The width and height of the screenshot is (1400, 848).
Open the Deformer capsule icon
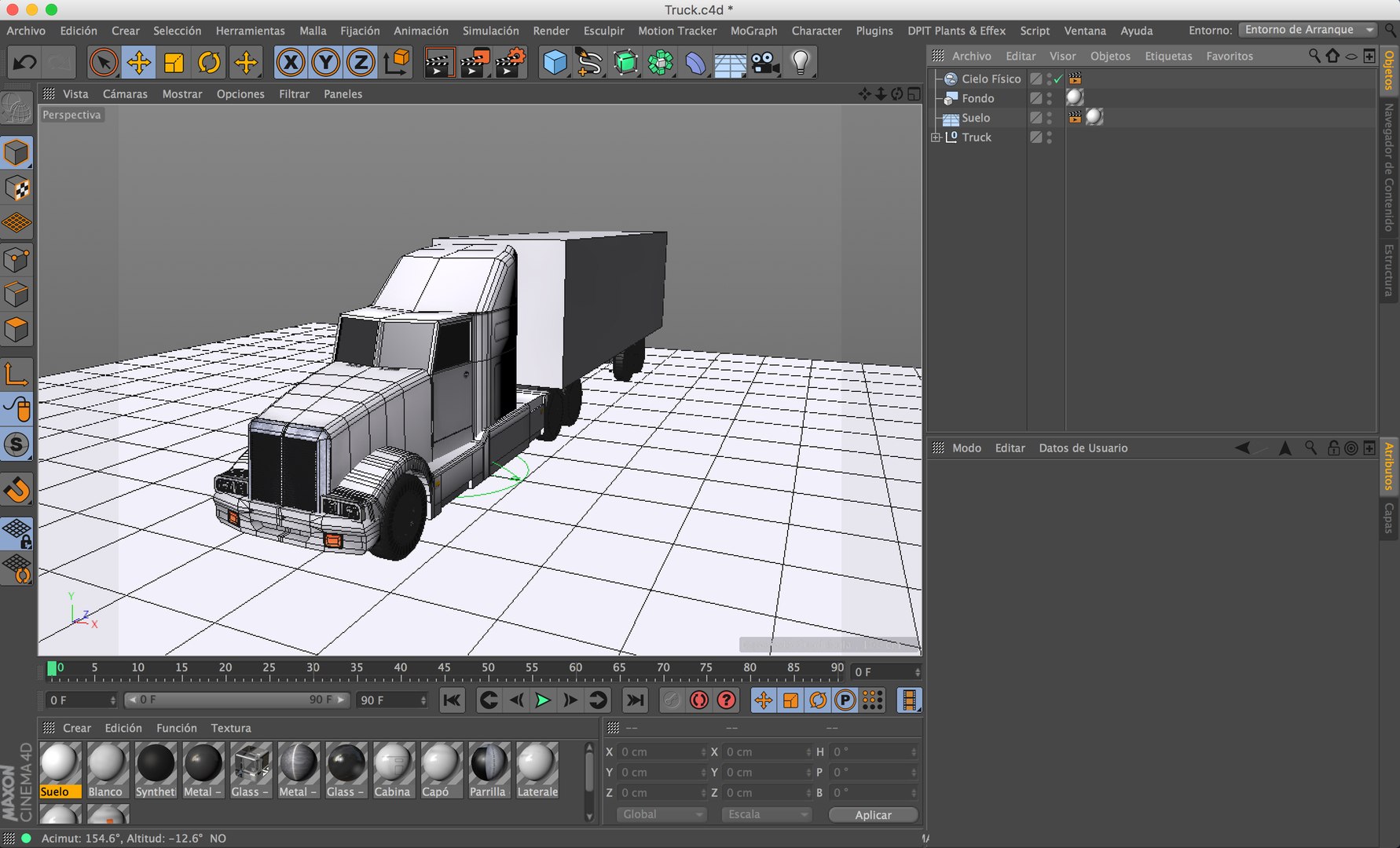tap(695, 62)
